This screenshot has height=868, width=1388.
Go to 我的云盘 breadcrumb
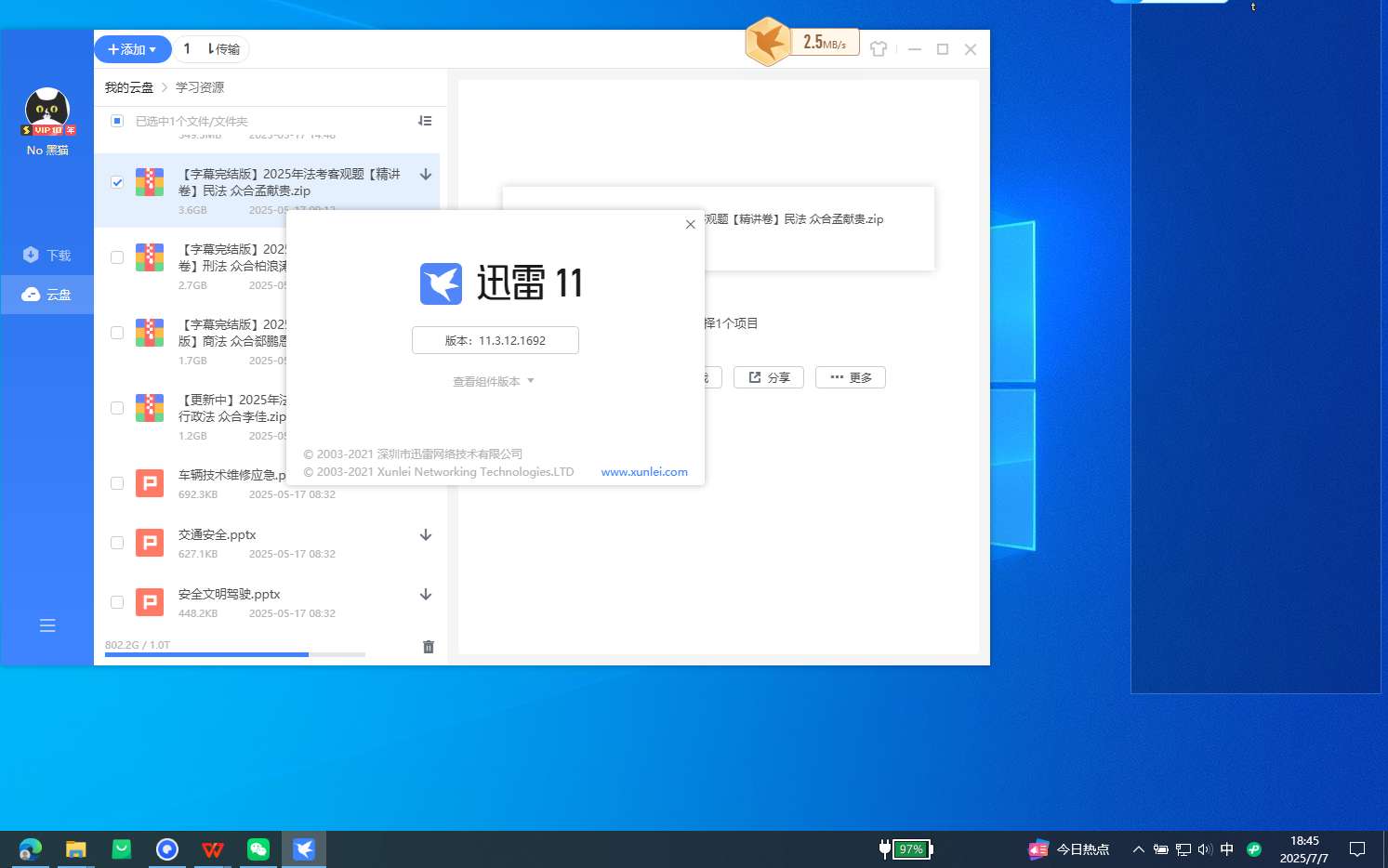point(129,87)
